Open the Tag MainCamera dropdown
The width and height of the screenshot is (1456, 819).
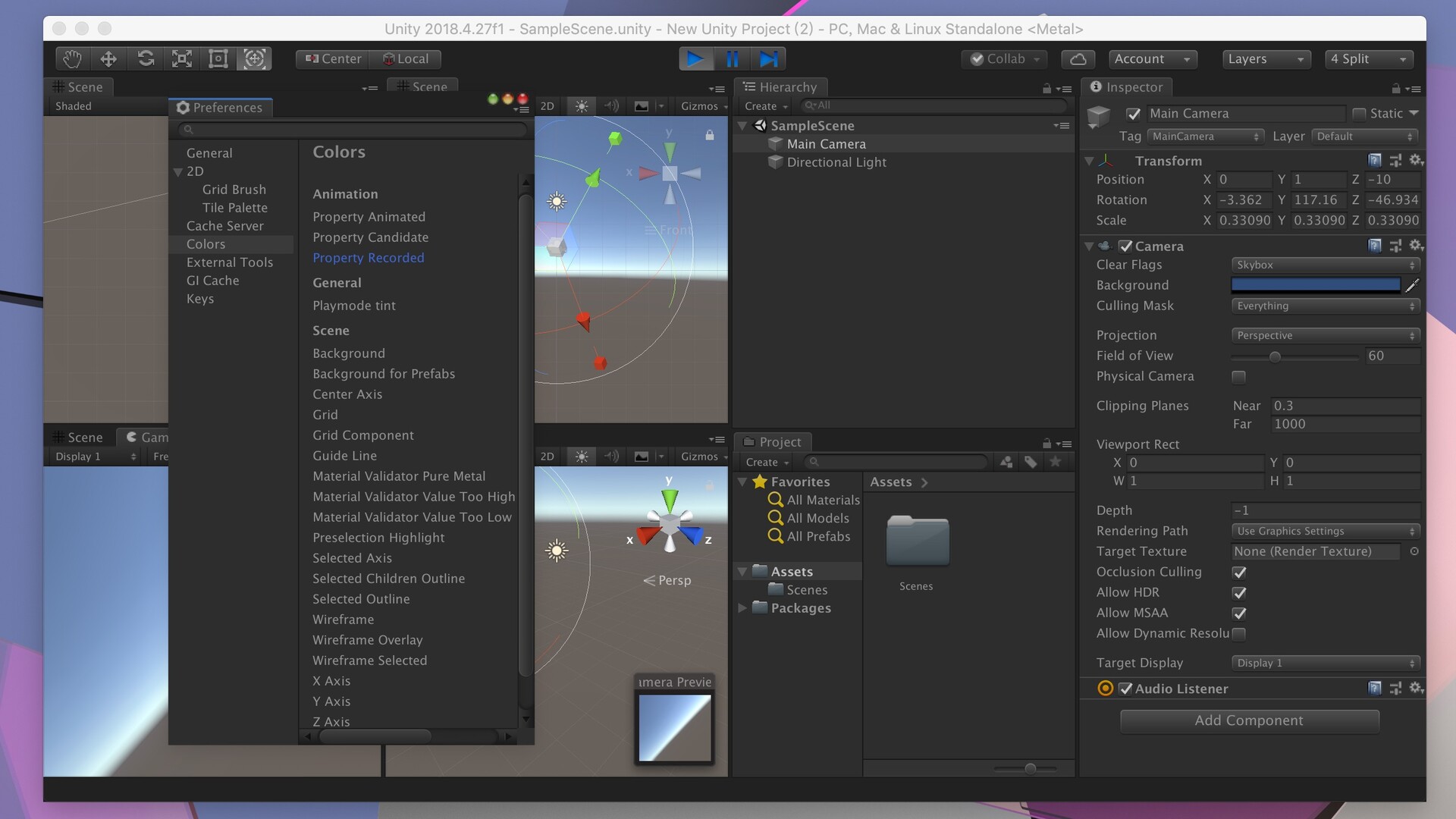(x=1205, y=136)
